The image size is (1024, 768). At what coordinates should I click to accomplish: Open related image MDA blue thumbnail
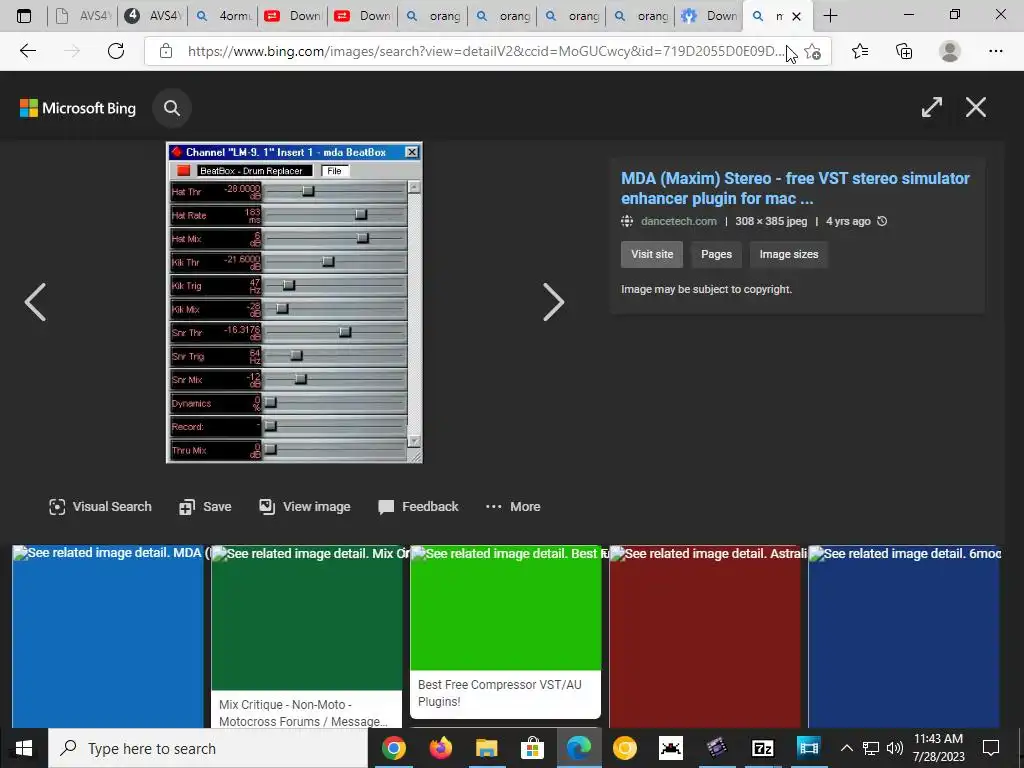(108, 637)
